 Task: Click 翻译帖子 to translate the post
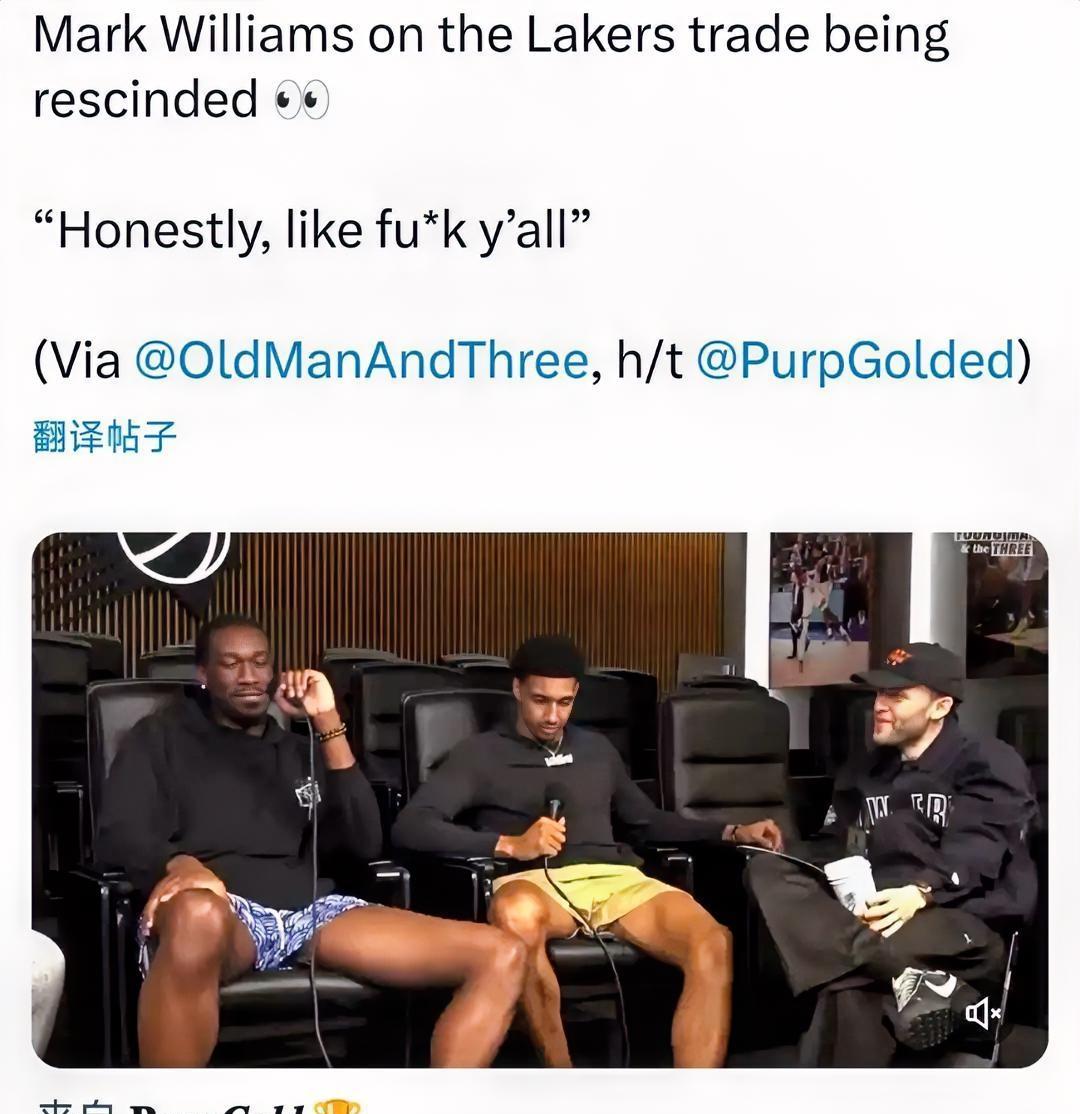104,436
